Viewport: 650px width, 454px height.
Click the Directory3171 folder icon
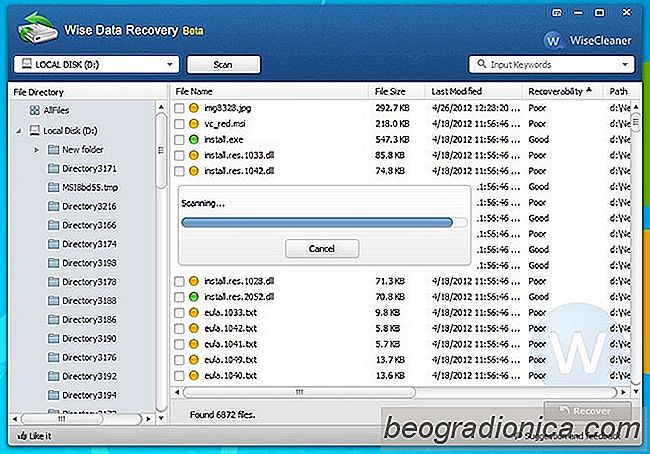(53, 168)
